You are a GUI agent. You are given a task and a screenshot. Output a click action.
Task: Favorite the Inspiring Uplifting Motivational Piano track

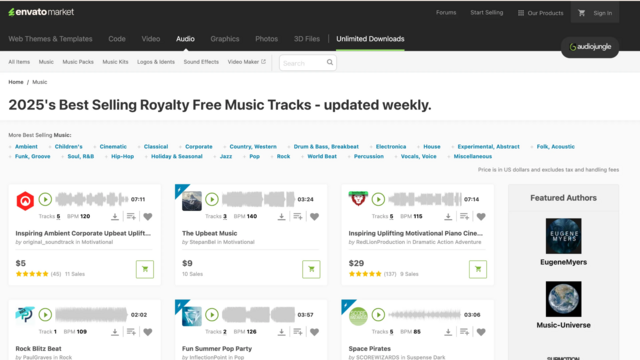pos(481,216)
